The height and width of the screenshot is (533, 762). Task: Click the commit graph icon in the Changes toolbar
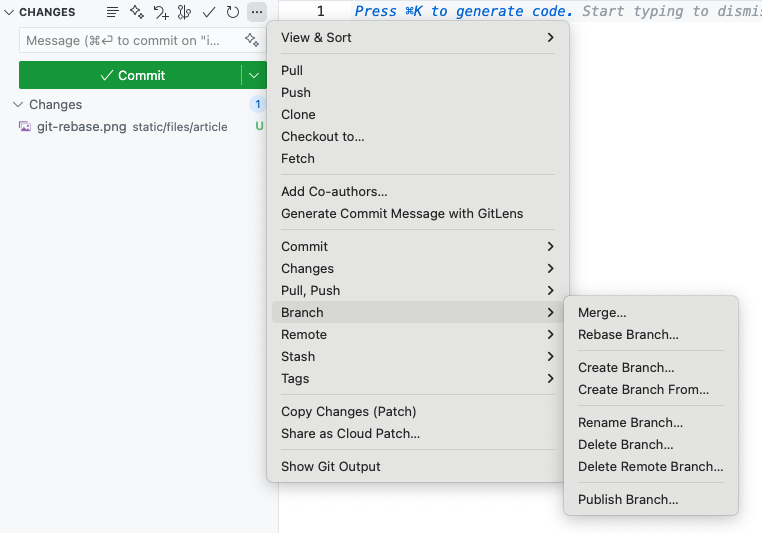pos(184,12)
